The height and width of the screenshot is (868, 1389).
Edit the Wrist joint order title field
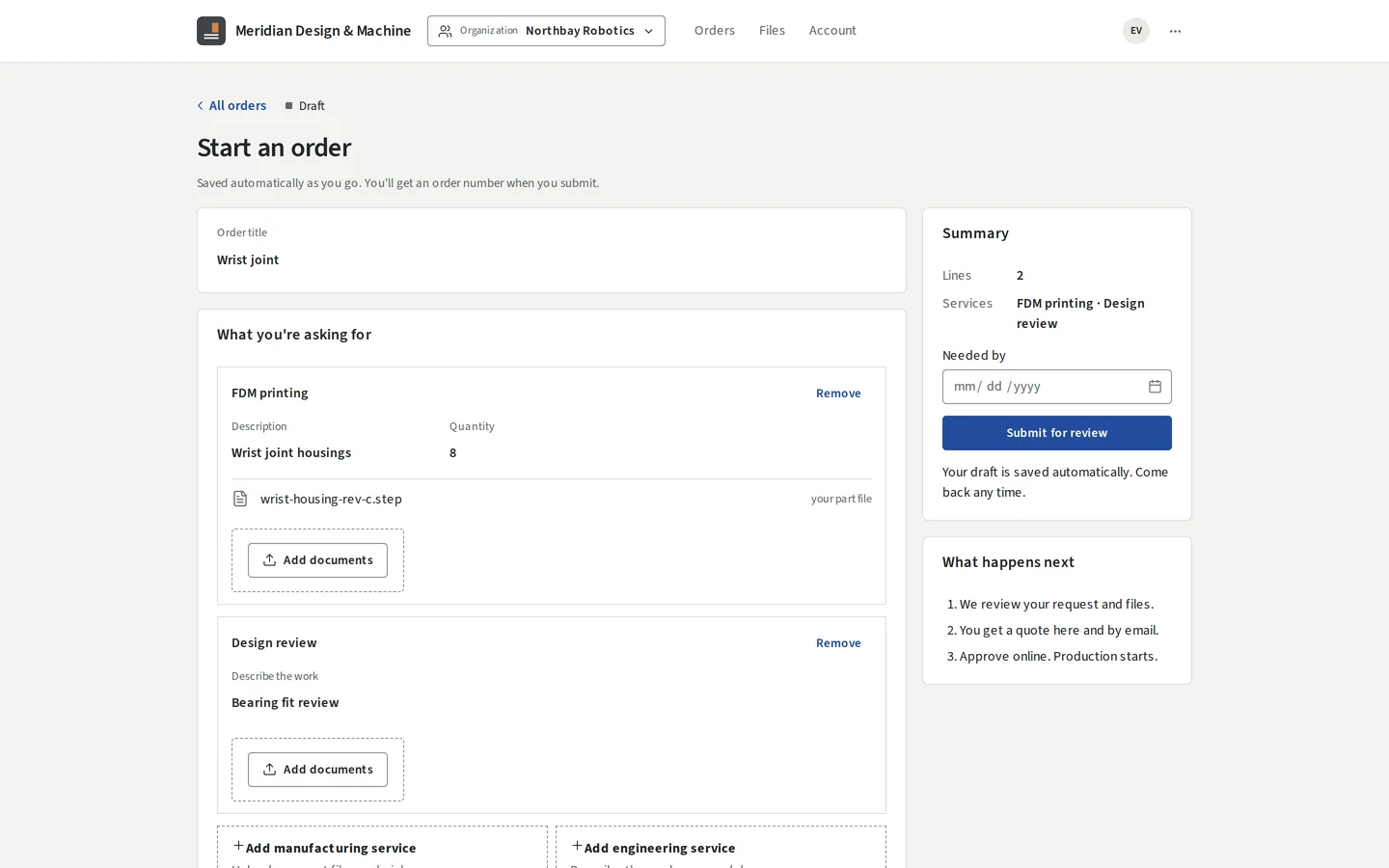(x=552, y=259)
